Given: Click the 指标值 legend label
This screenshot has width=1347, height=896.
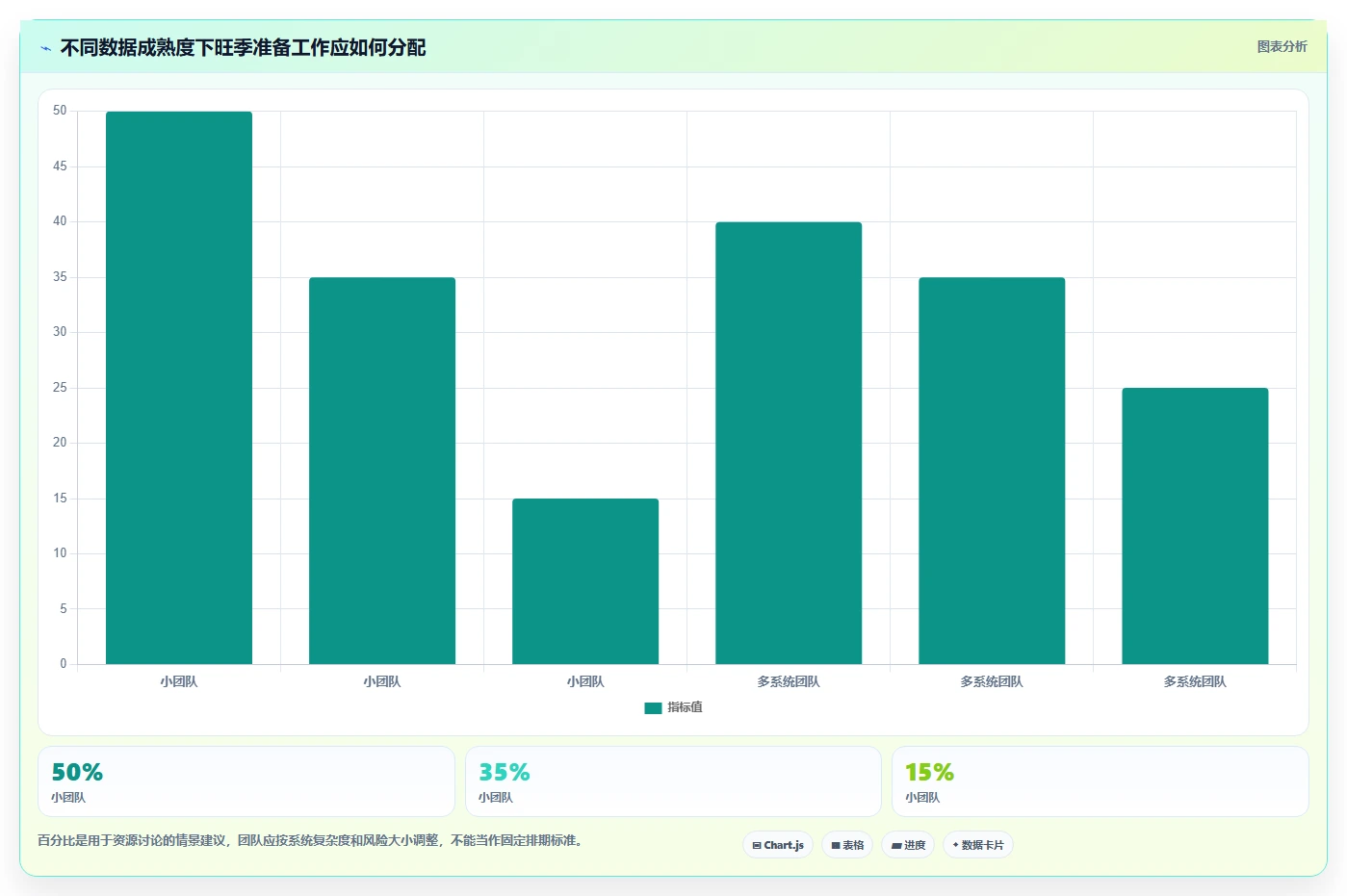Looking at the screenshot, I should click(x=685, y=707).
